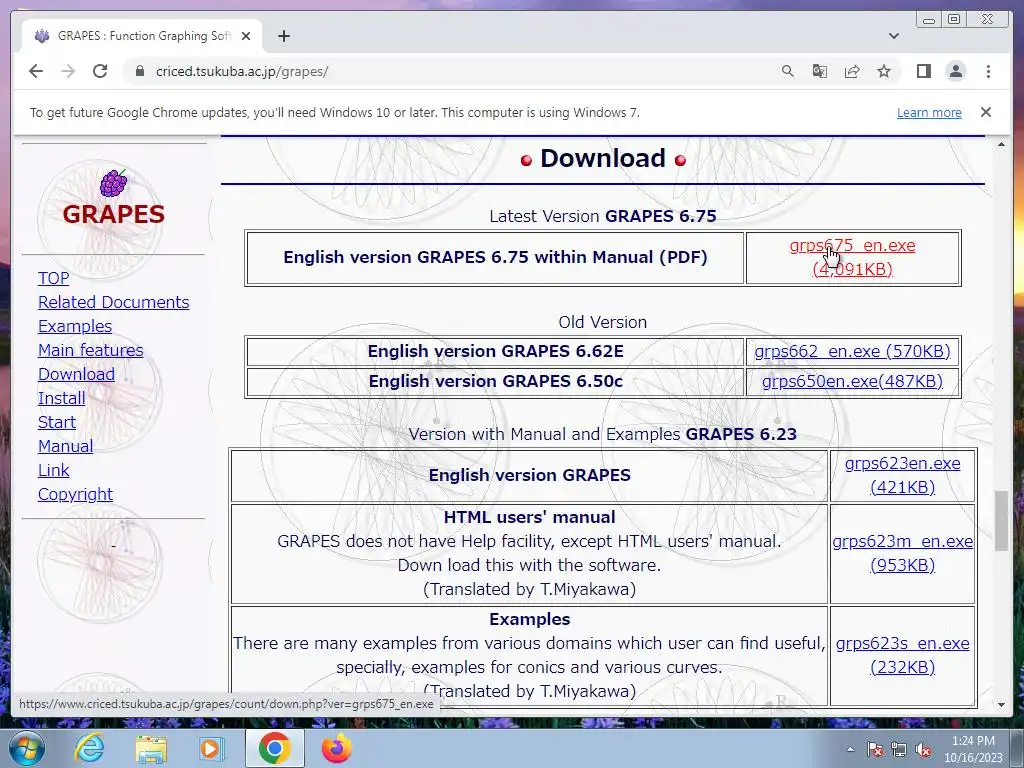Viewport: 1024px width, 768px height.
Task: Open volume tray icon
Action: [923, 750]
